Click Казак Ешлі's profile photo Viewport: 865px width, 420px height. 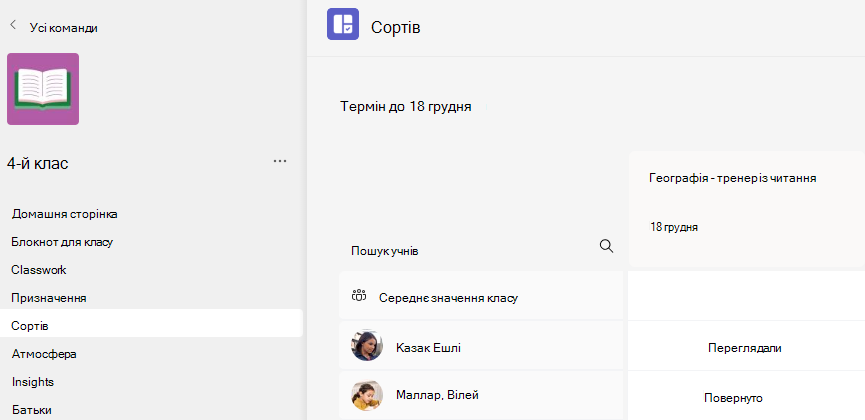point(367,345)
